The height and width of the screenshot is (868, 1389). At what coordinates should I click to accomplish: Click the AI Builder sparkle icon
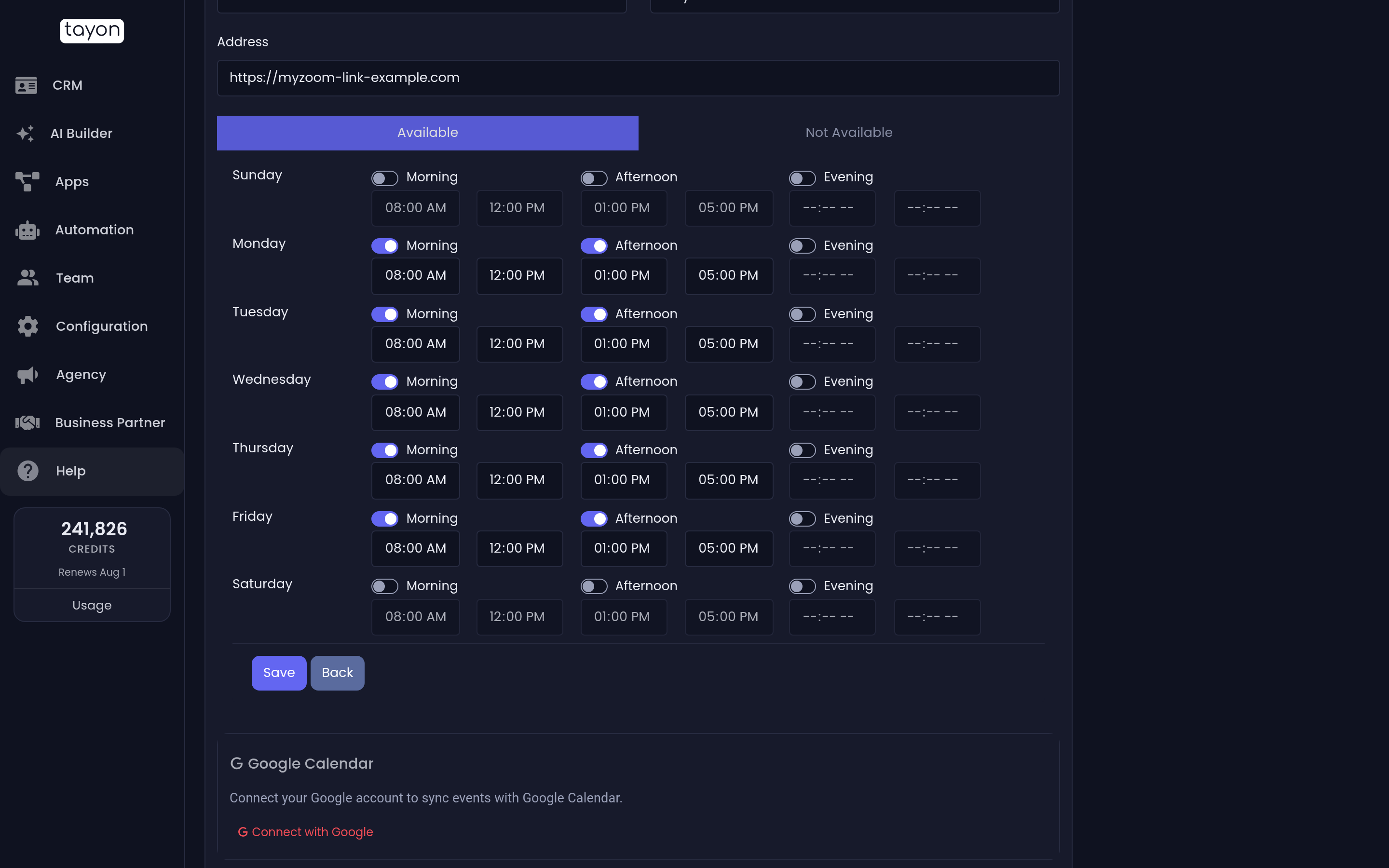26,134
